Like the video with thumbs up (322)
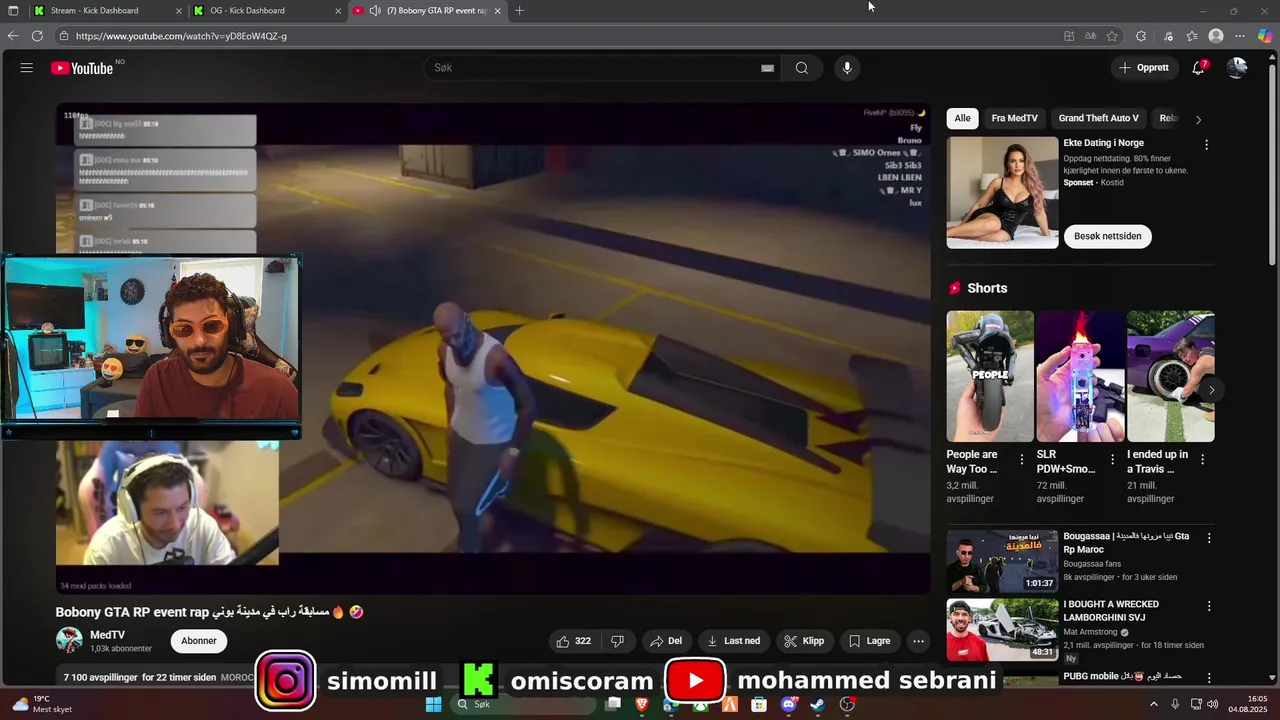1280x720 pixels. pyautogui.click(x=573, y=641)
